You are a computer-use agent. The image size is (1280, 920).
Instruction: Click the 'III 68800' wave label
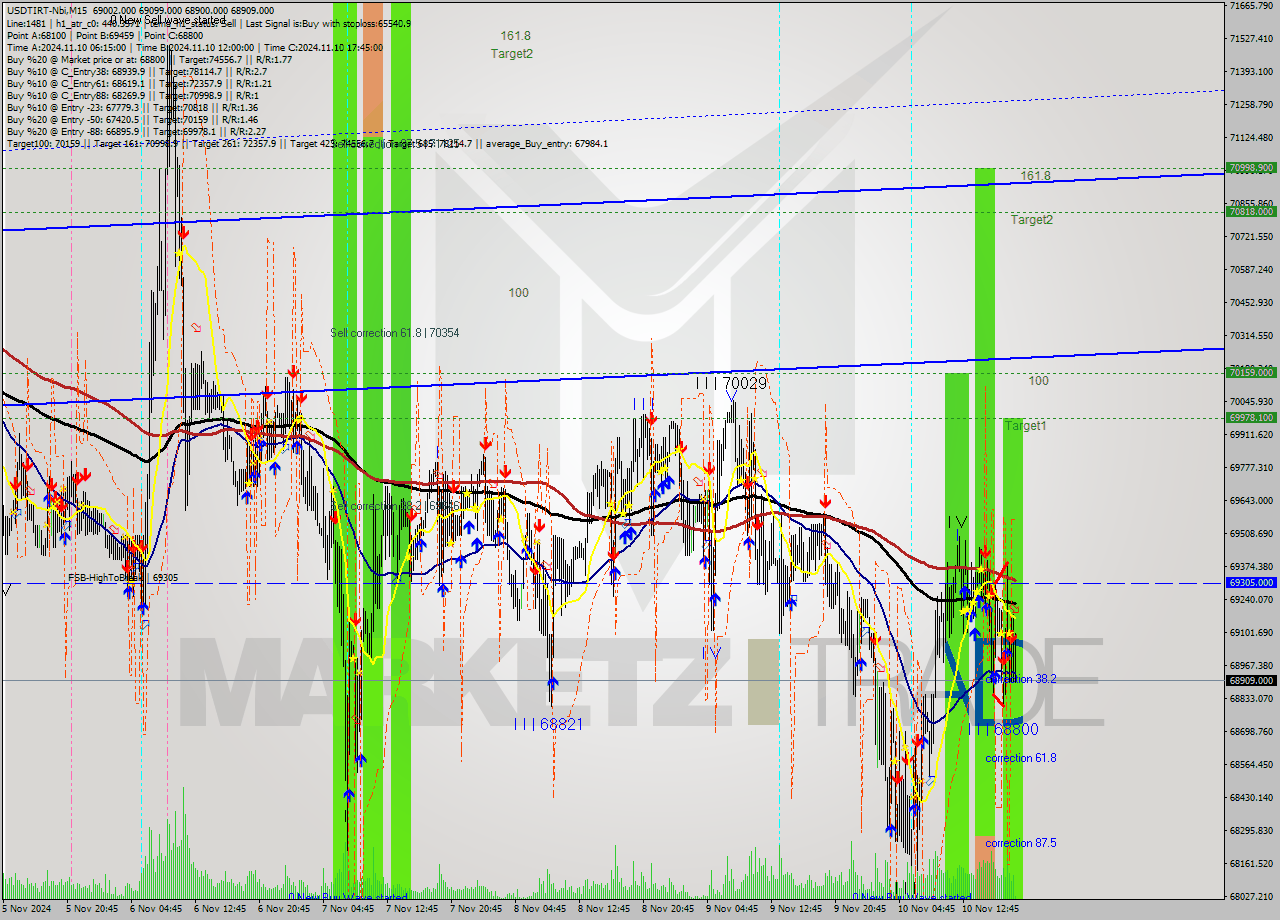1003,730
